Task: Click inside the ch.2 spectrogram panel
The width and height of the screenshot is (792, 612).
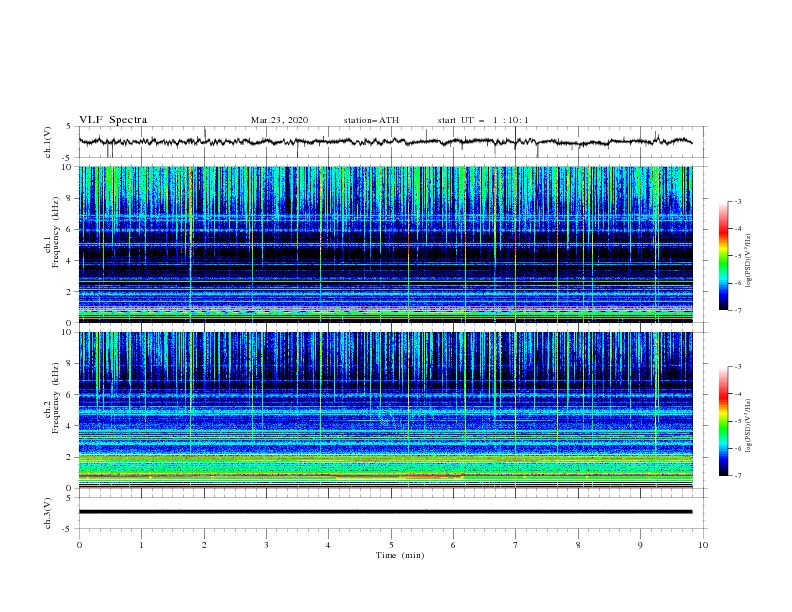Action: tap(385, 410)
